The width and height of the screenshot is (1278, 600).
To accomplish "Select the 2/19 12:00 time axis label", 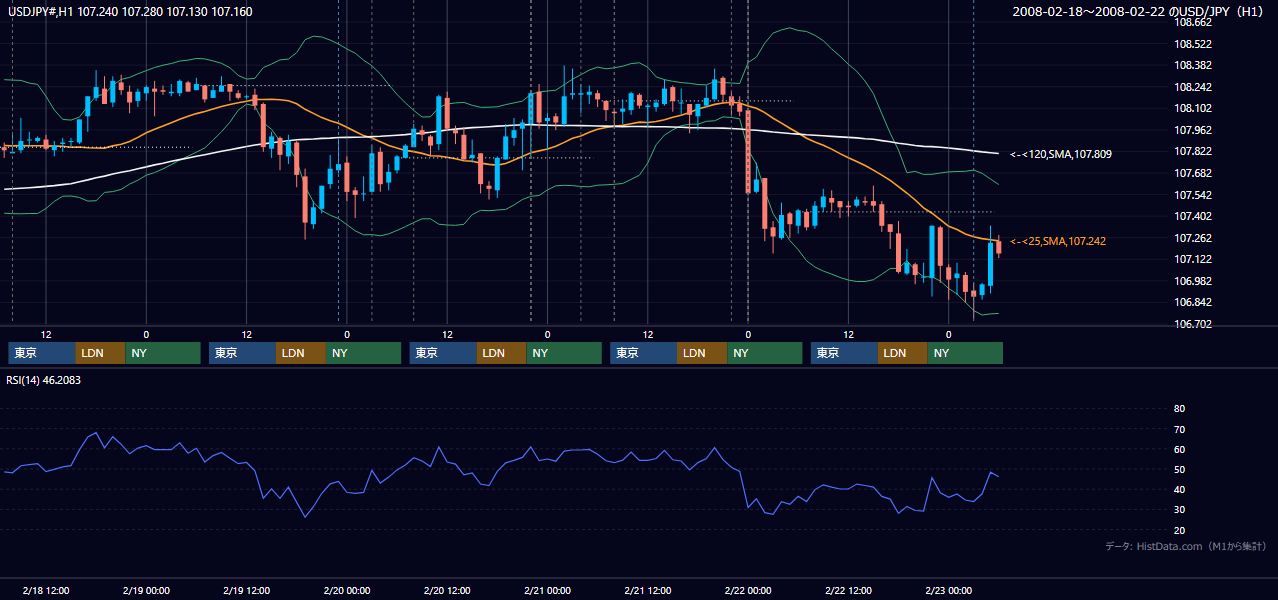I will click(247, 591).
